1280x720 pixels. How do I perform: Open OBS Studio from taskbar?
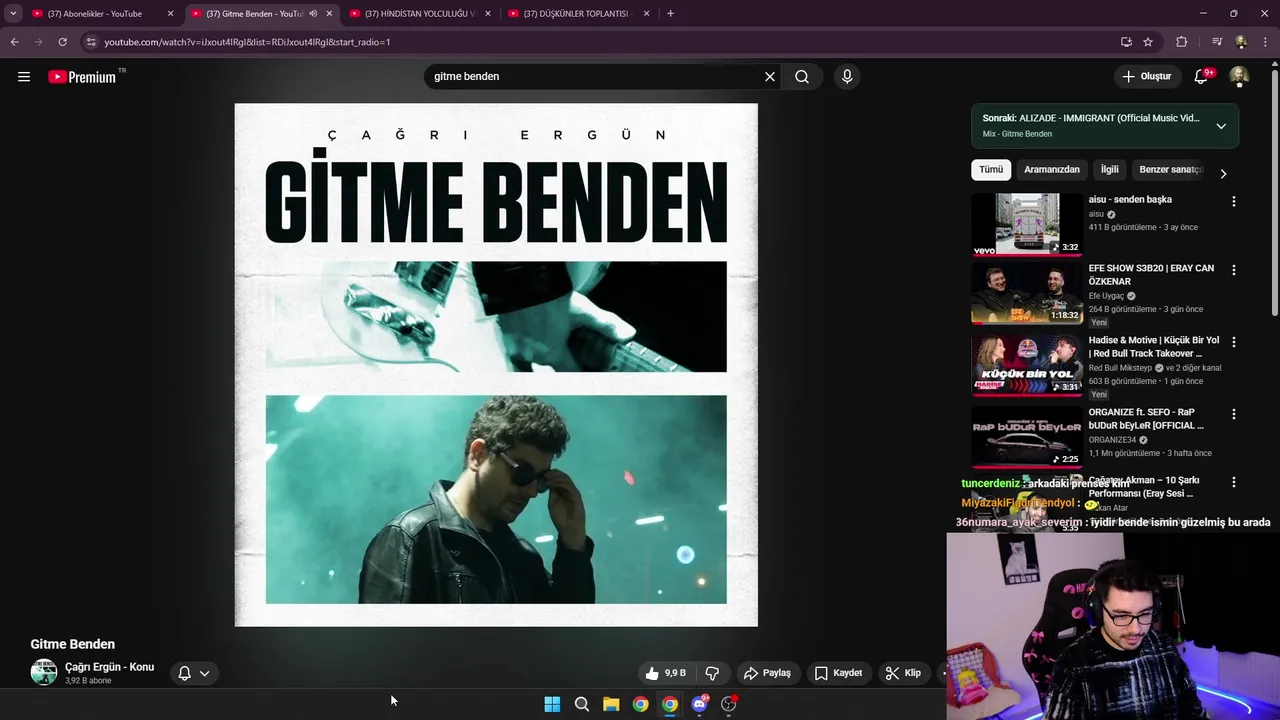coord(729,704)
